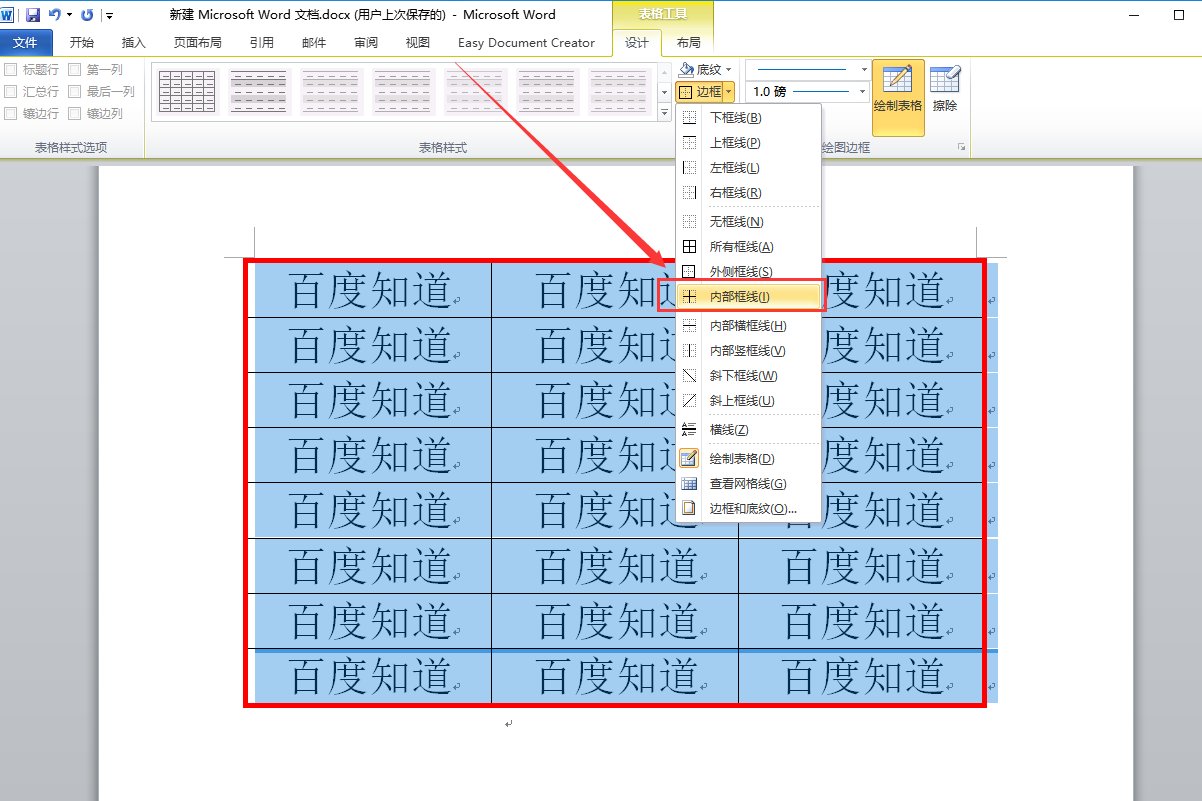1202x801 pixels.
Task: Click 边框和底纹 to open the dialog
Action: click(741, 508)
